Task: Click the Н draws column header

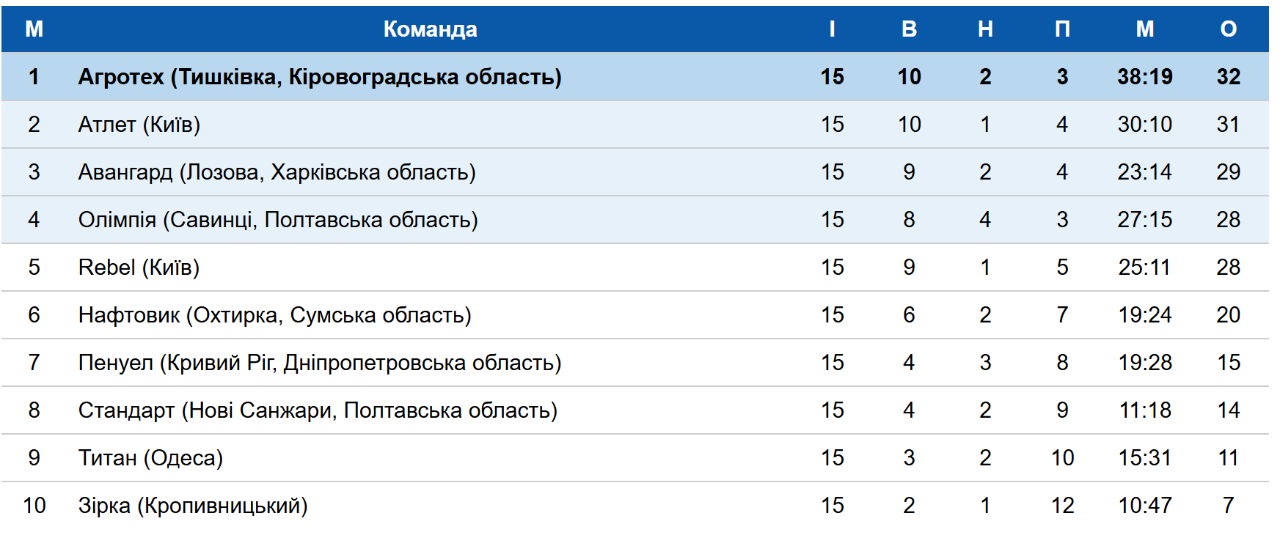Action: click(985, 30)
